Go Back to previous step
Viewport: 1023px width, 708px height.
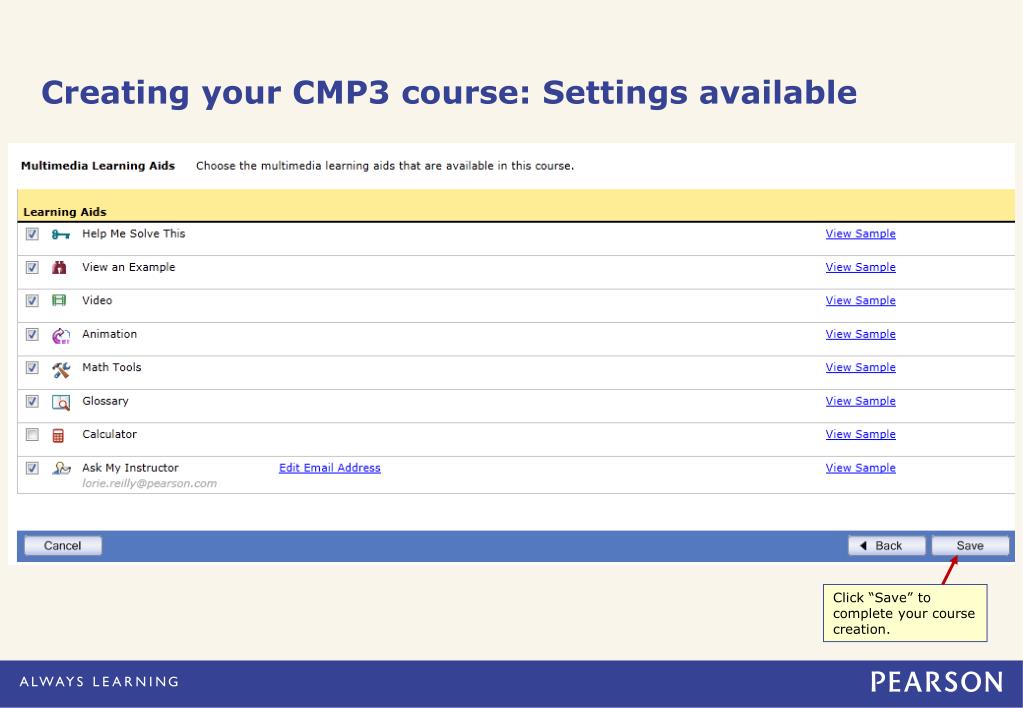[x=887, y=546]
